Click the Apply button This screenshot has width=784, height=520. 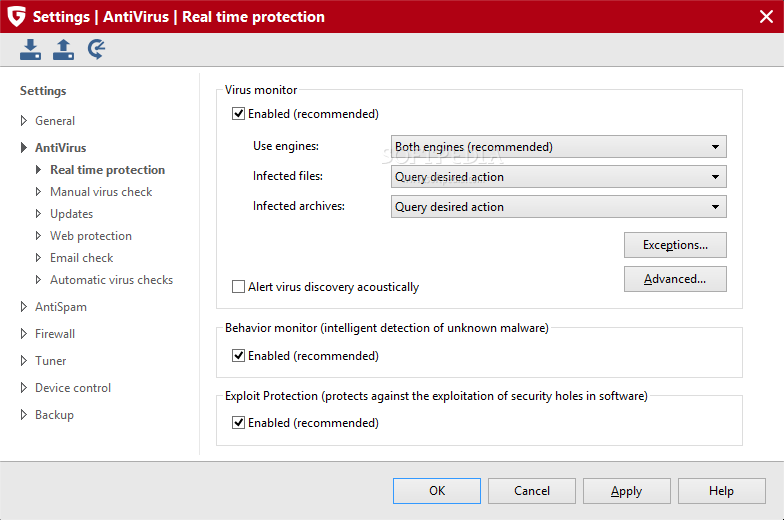(627, 491)
